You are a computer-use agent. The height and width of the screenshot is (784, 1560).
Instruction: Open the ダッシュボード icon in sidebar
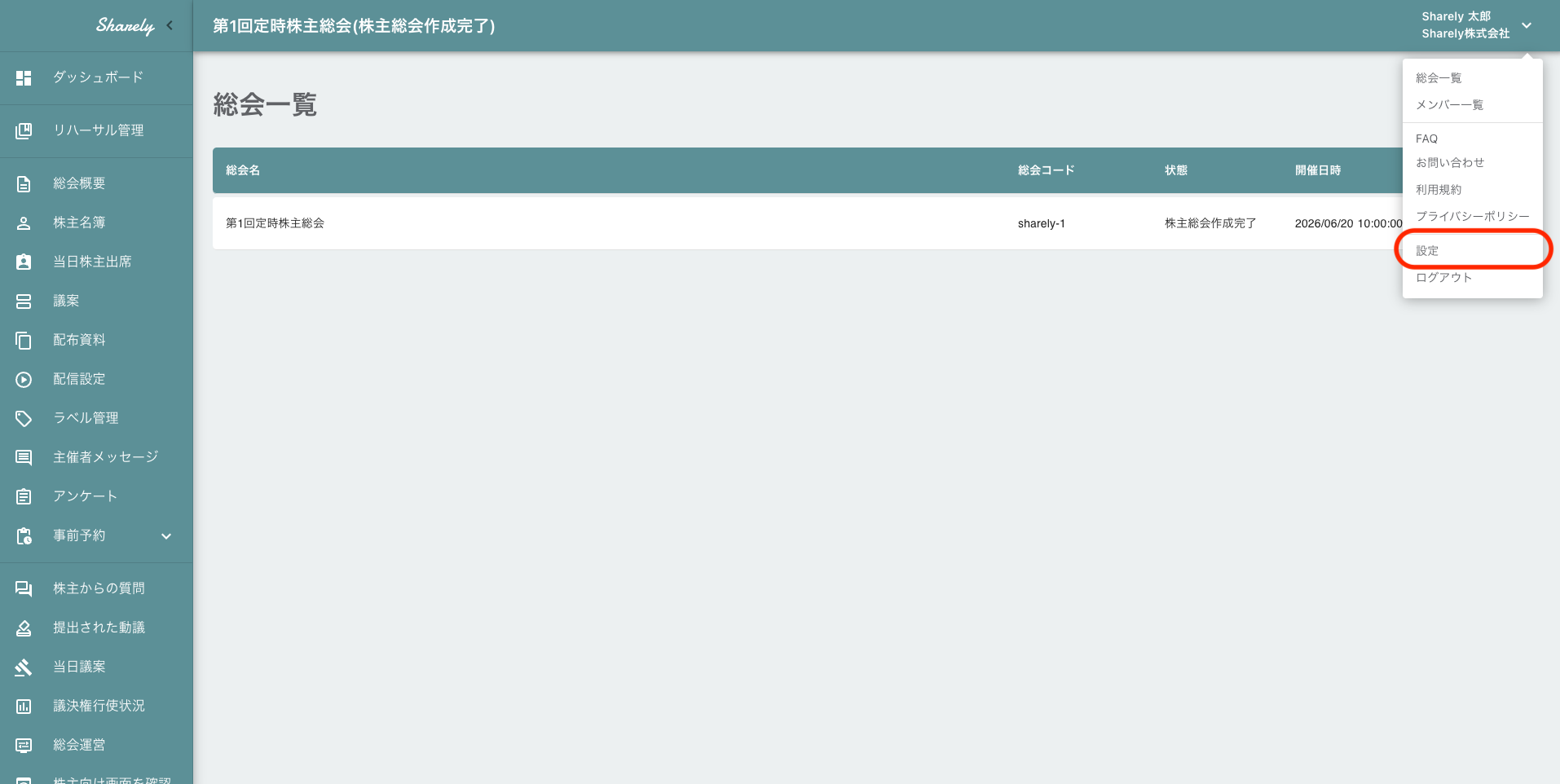23,77
